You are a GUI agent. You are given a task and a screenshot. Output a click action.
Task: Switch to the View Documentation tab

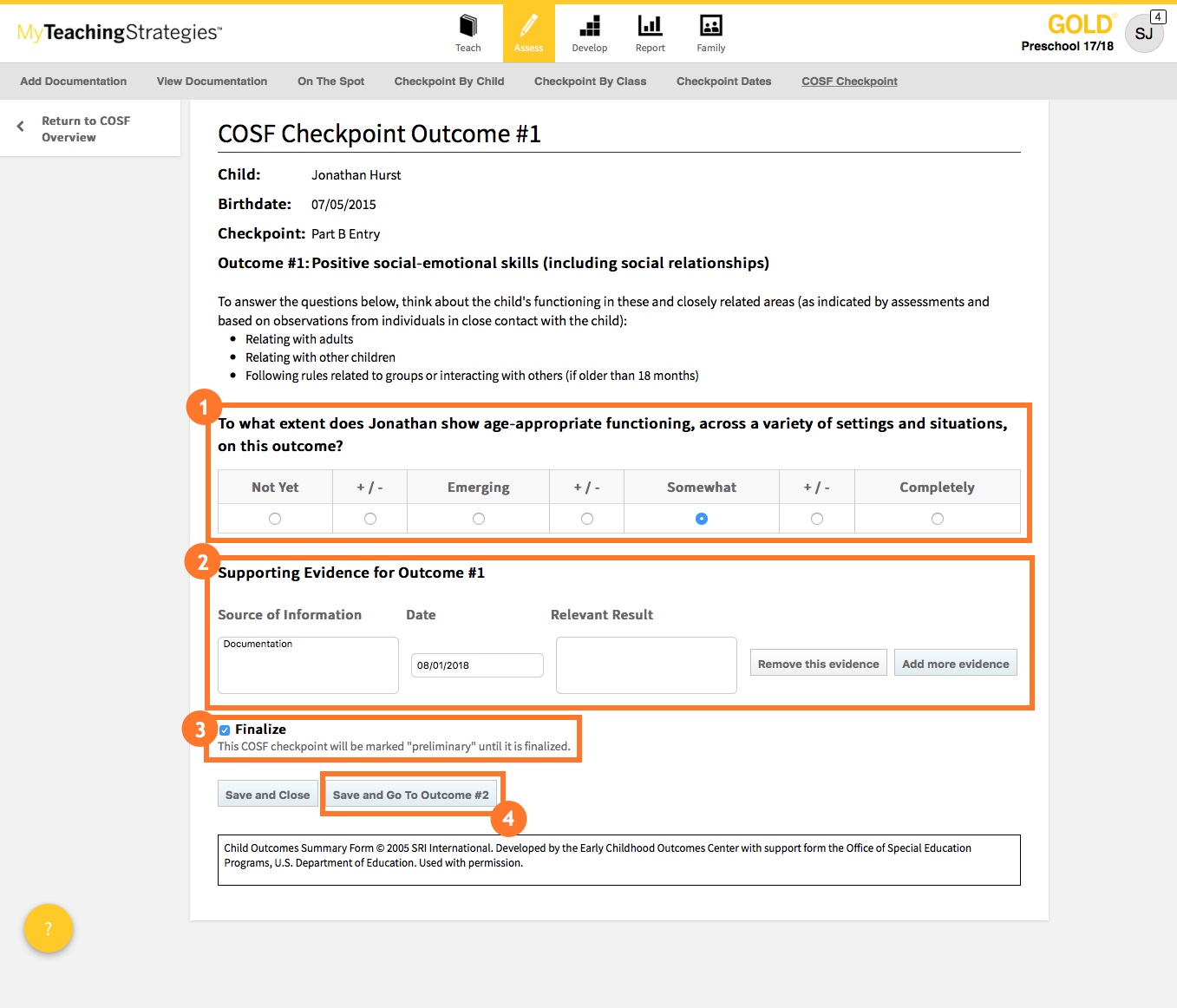pyautogui.click(x=212, y=82)
